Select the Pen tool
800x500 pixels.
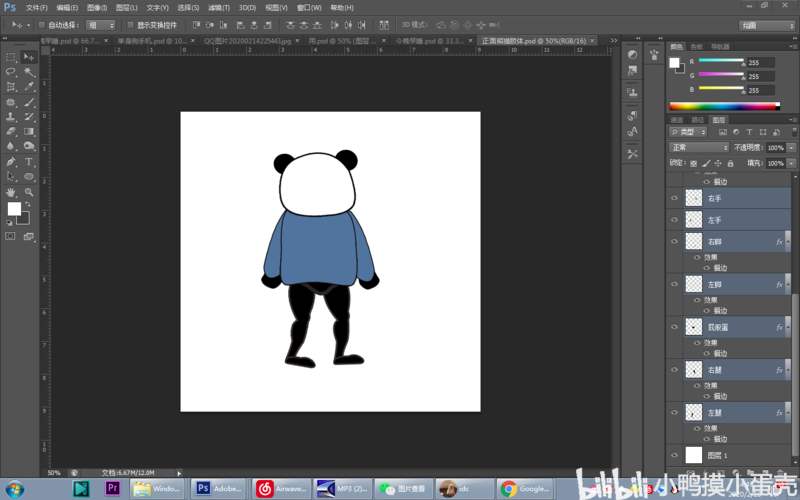click(11, 162)
